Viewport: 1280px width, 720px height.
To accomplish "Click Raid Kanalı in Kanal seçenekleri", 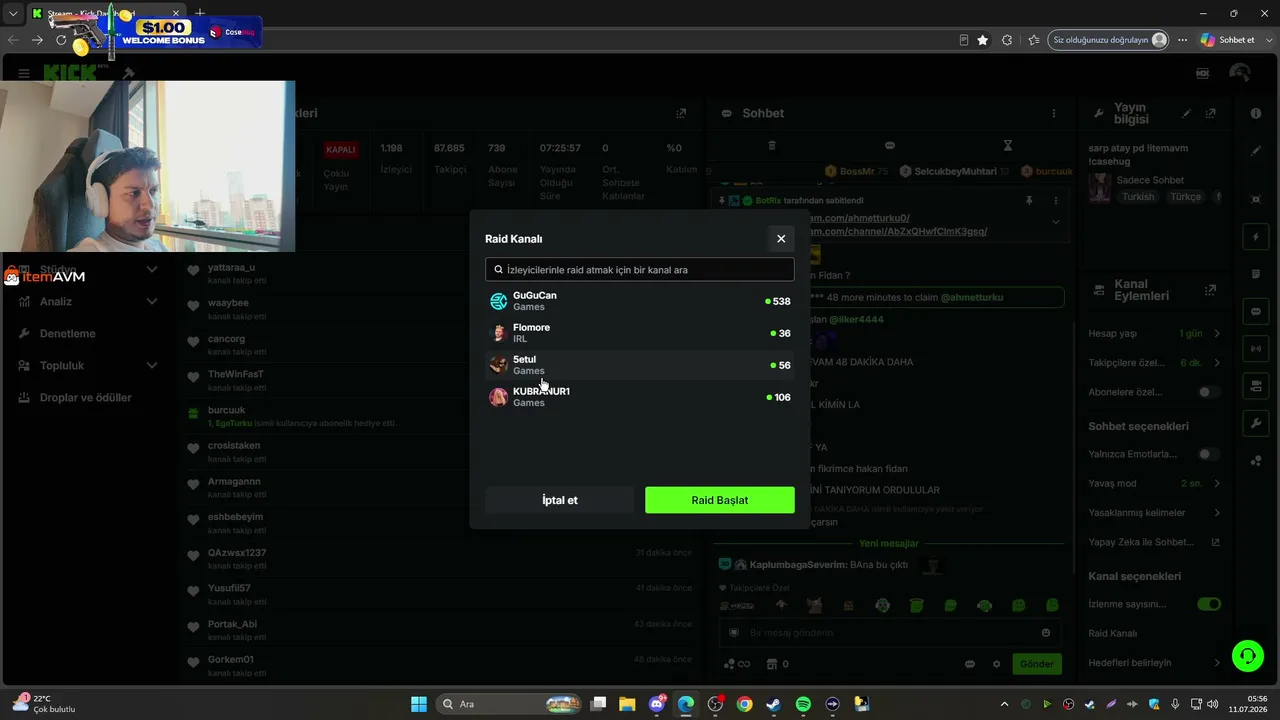I will pos(1112,633).
